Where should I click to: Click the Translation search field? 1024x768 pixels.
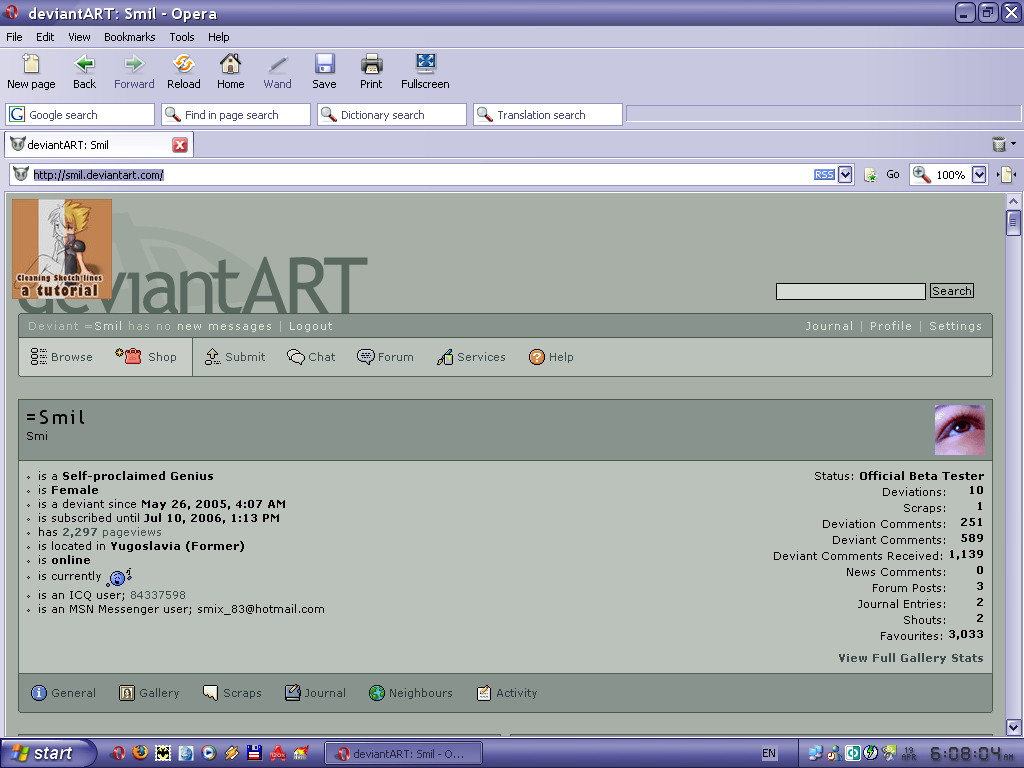click(x=548, y=115)
